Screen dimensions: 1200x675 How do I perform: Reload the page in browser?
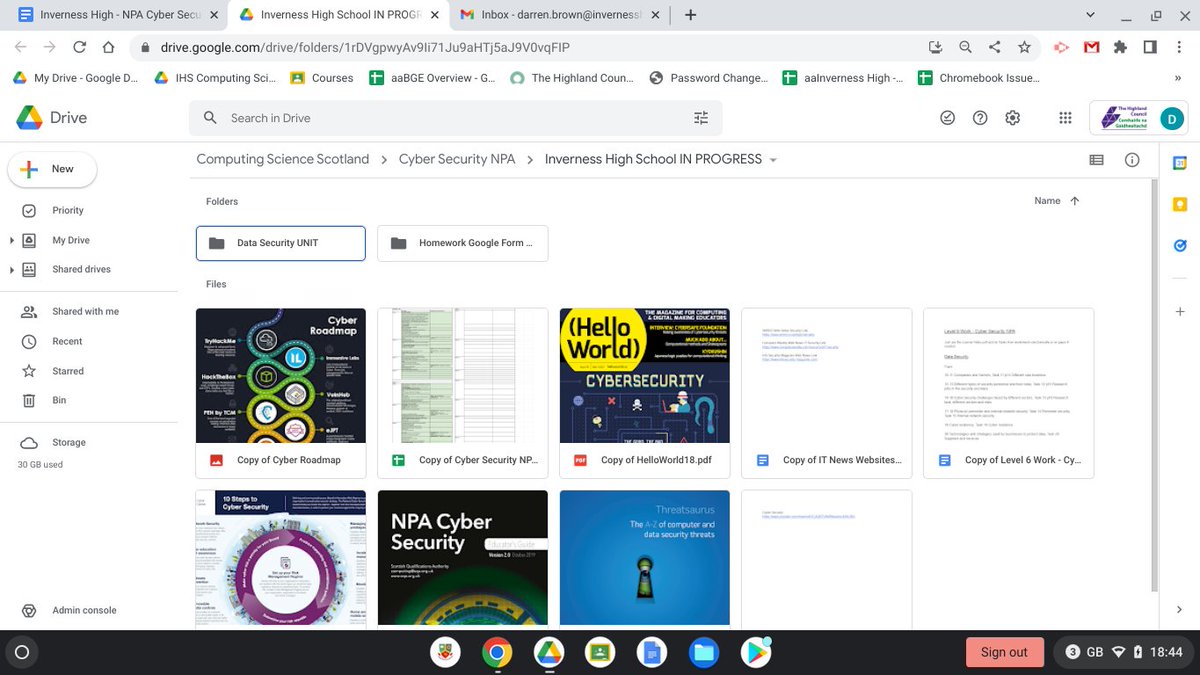tap(80, 47)
